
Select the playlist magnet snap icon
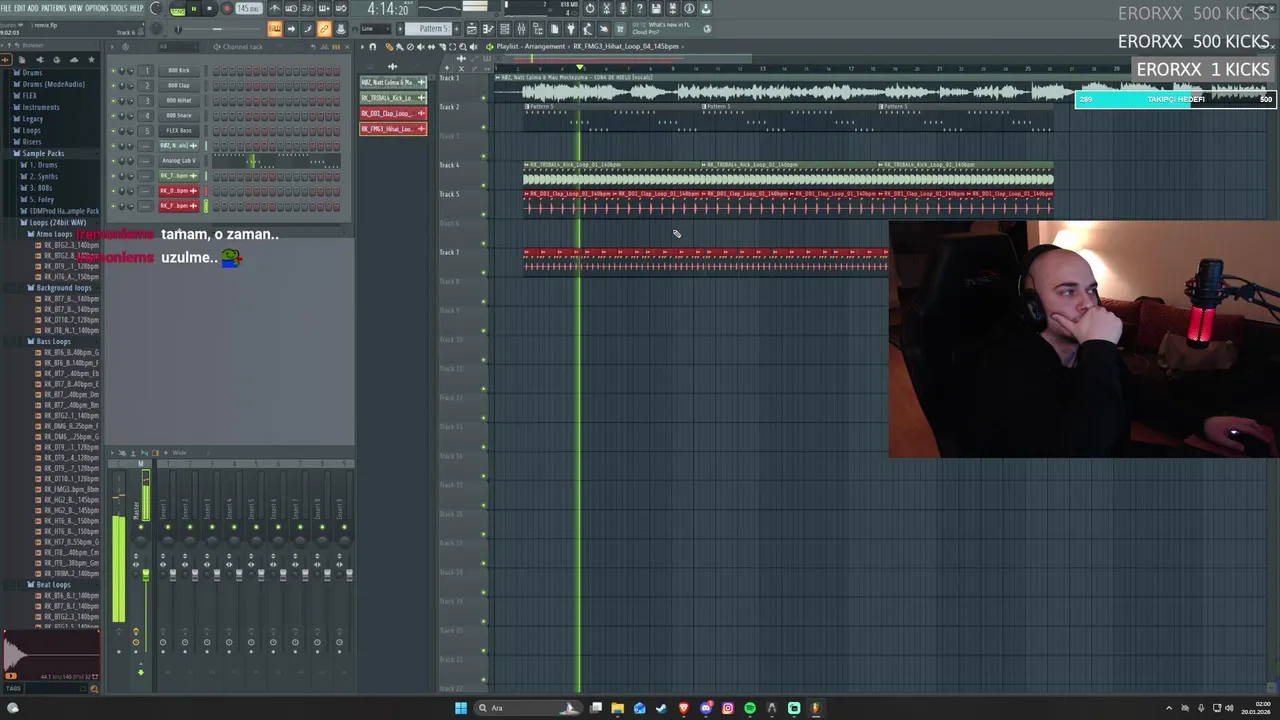[x=373, y=47]
